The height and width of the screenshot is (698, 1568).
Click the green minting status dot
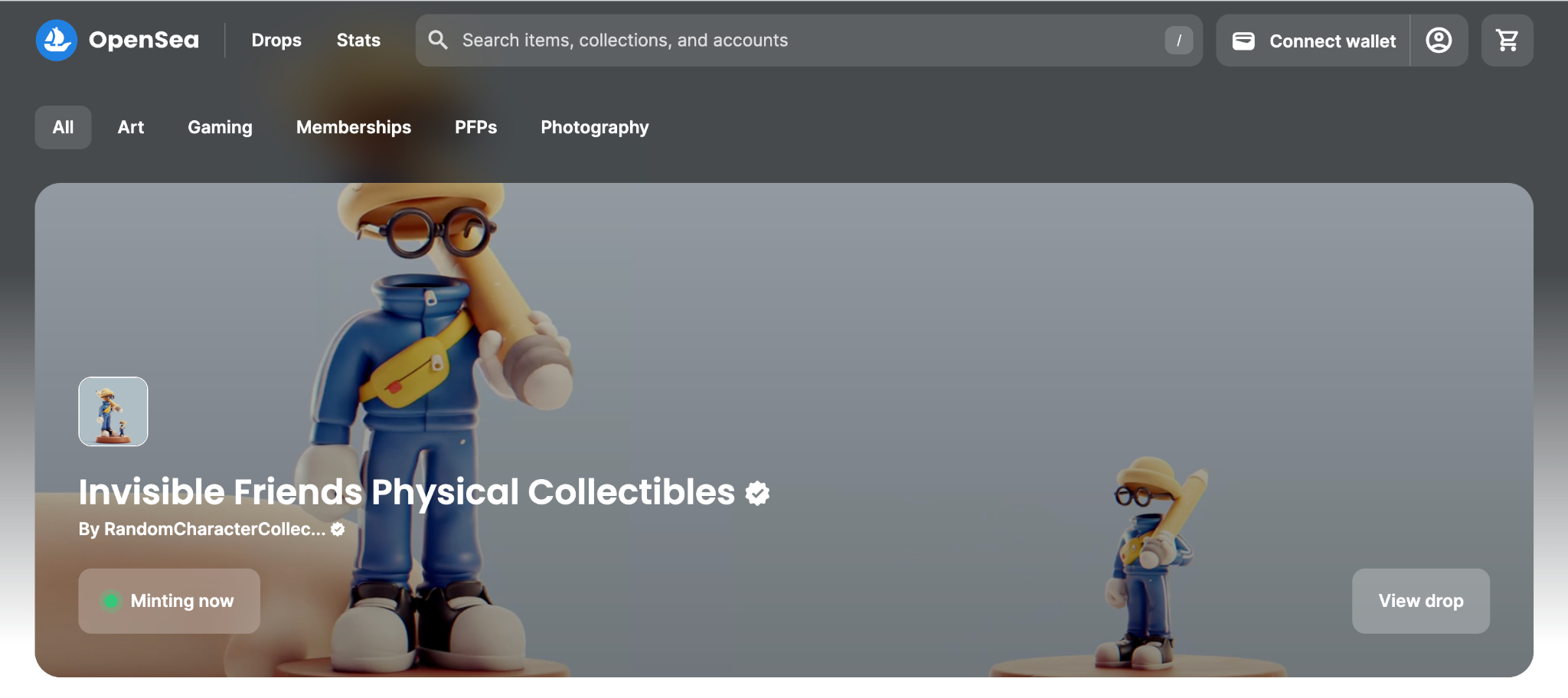[111, 601]
